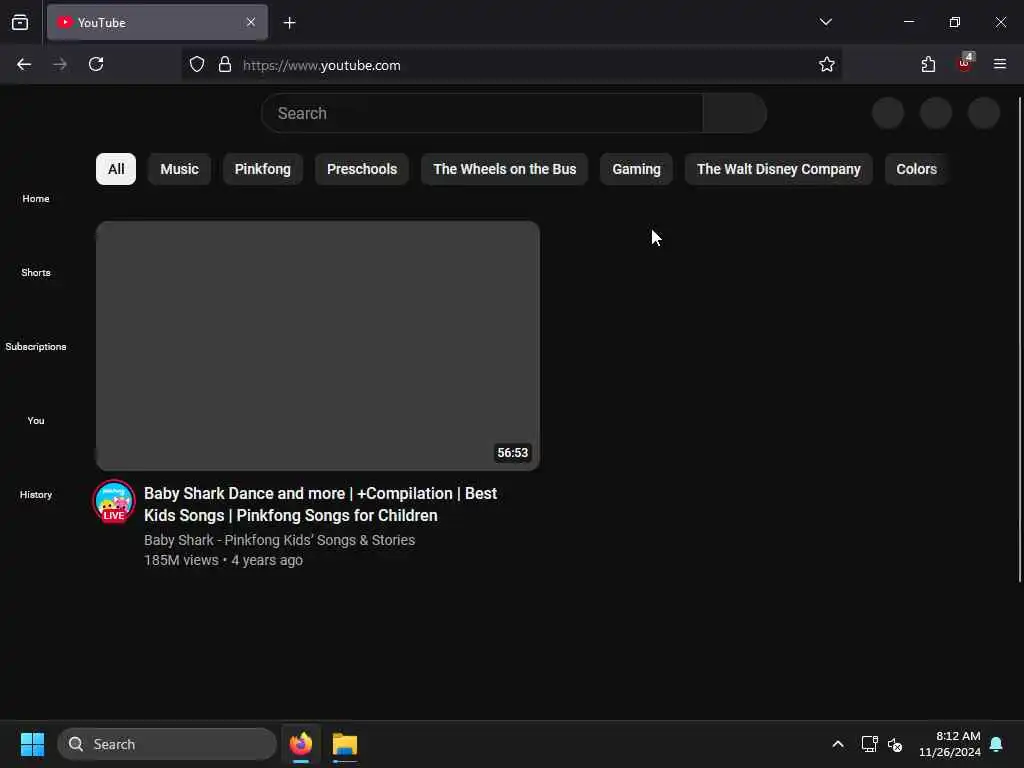The height and width of the screenshot is (768, 1024).
Task: Choose the Colors filter chip
Action: pyautogui.click(x=916, y=169)
